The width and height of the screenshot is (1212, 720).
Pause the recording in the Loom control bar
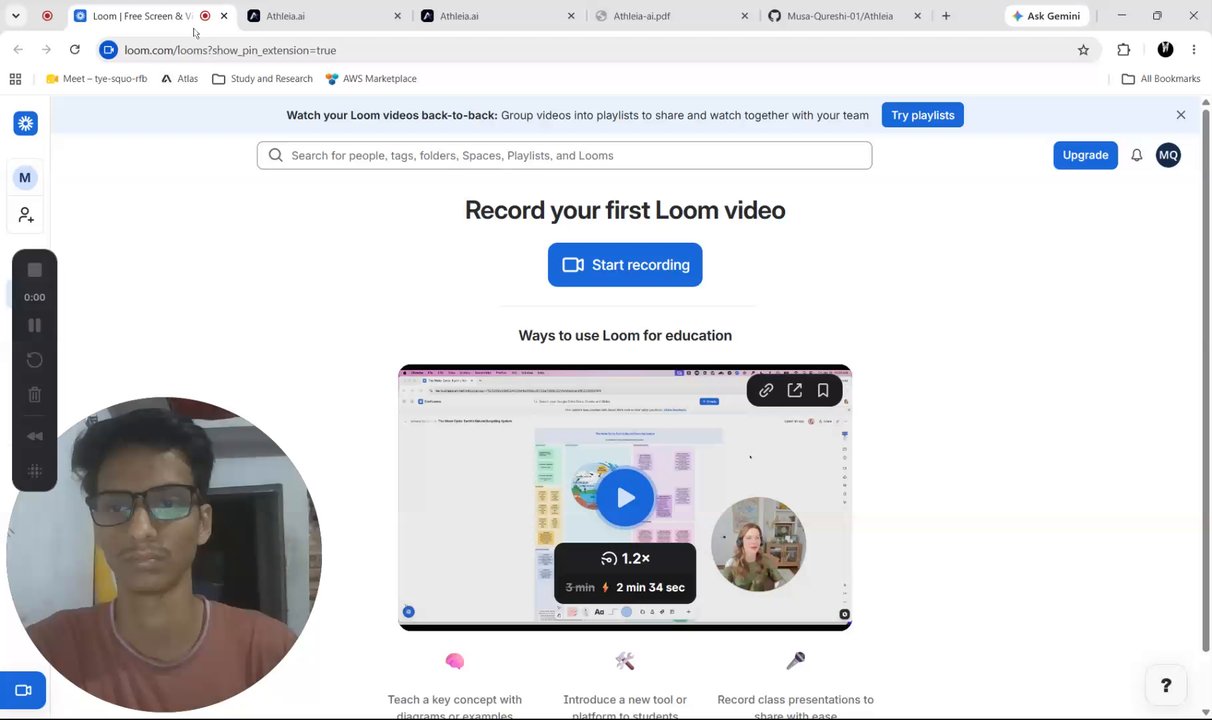click(34, 325)
